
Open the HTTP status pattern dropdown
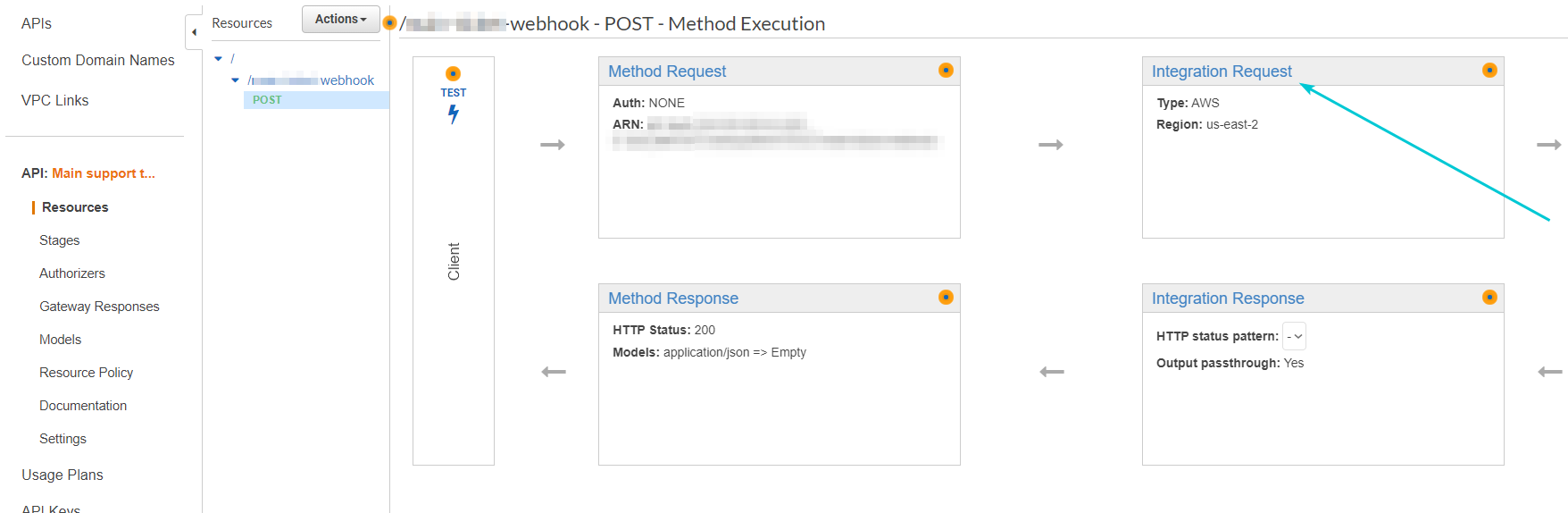tap(1294, 336)
